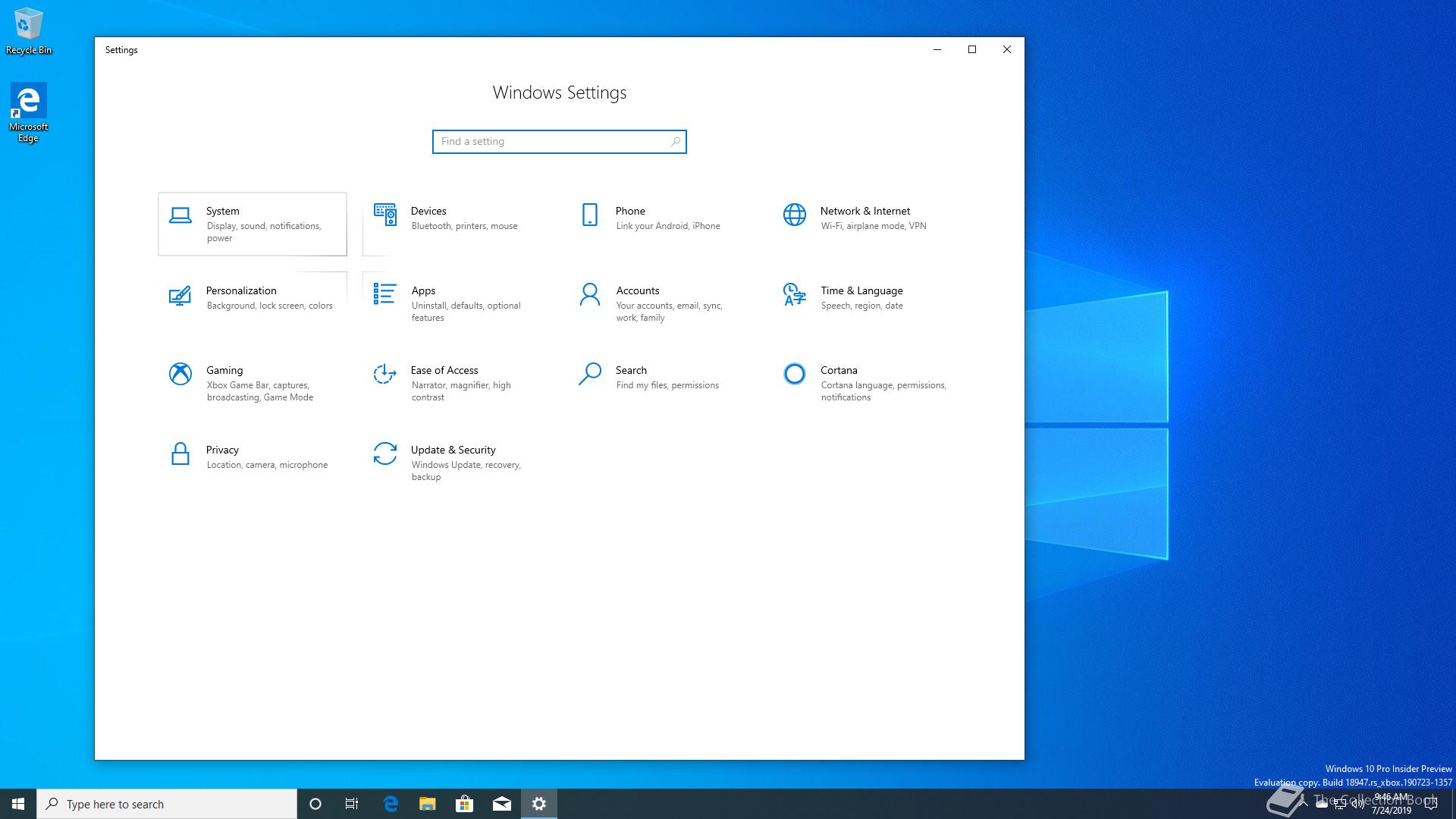Click the Settings gear in the taskbar
This screenshot has height=819, width=1456.
(539, 804)
